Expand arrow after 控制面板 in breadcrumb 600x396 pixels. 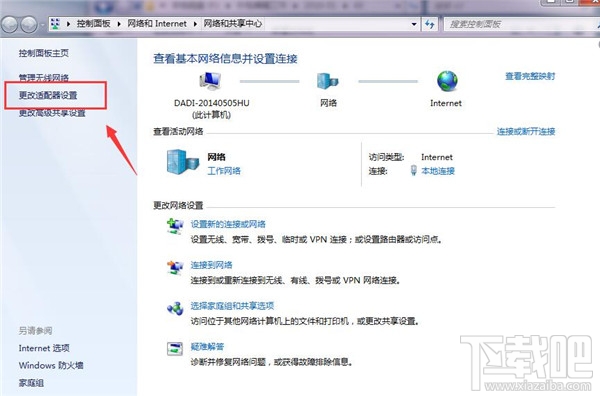click(119, 24)
